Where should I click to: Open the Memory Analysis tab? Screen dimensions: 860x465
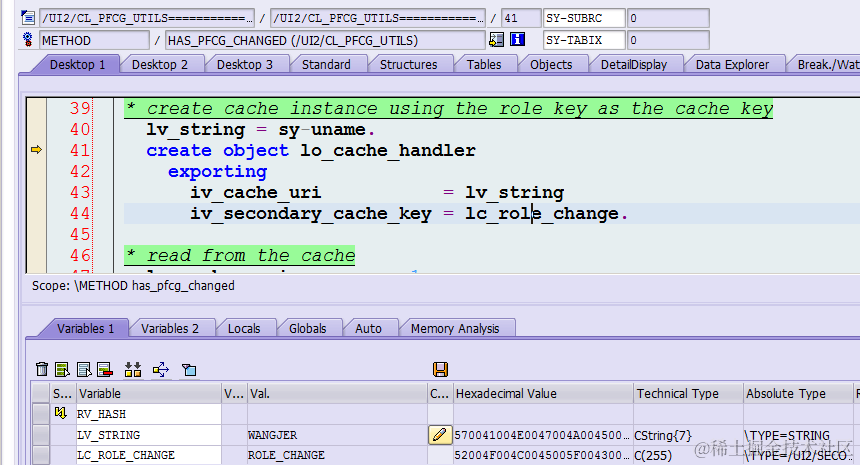pyautogui.click(x=455, y=328)
